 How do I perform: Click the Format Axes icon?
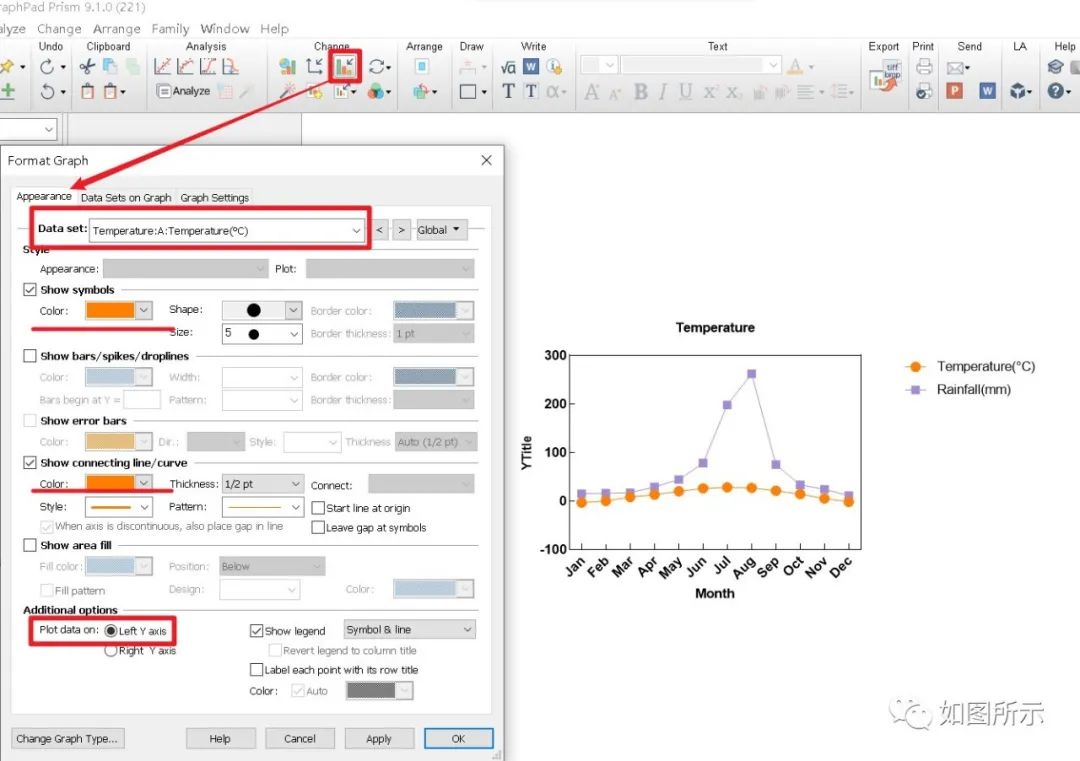point(315,67)
